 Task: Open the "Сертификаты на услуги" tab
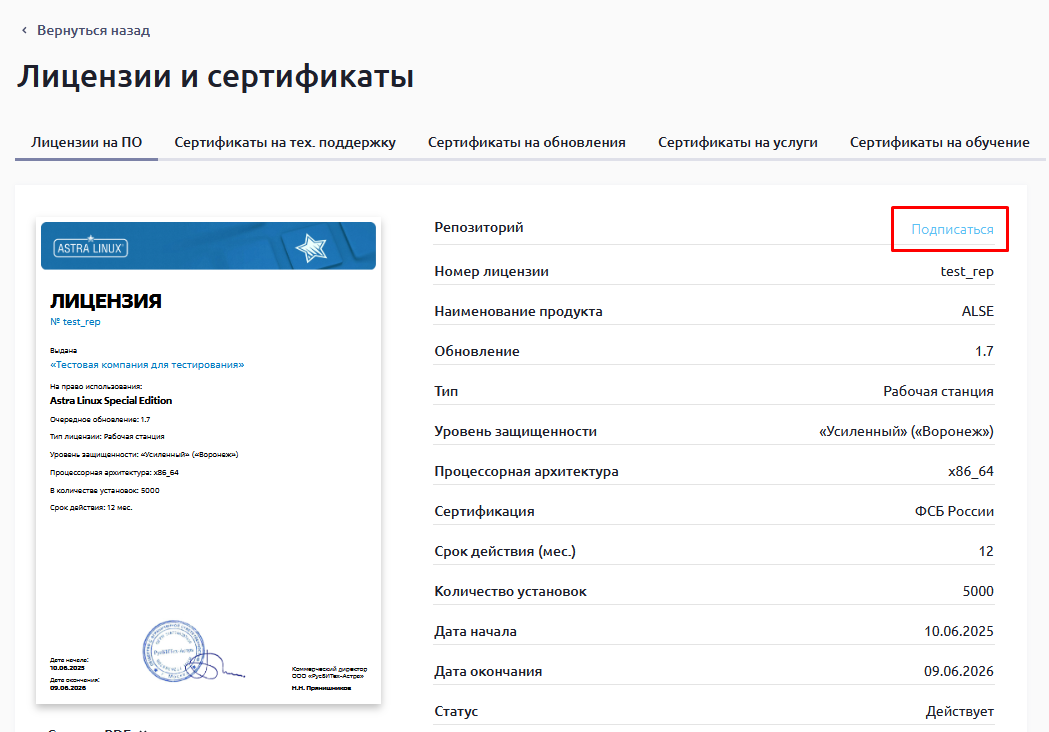point(738,142)
